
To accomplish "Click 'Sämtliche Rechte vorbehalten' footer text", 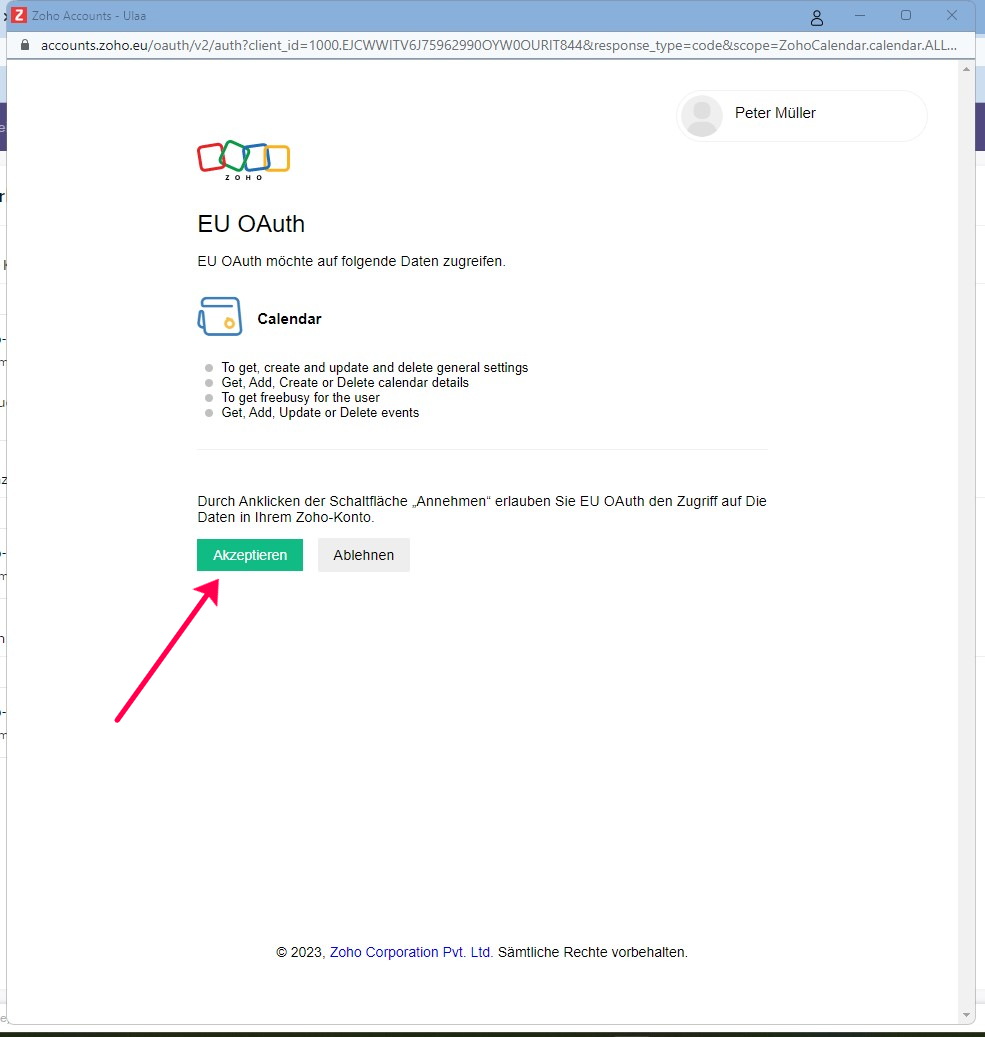I will pos(593,952).
